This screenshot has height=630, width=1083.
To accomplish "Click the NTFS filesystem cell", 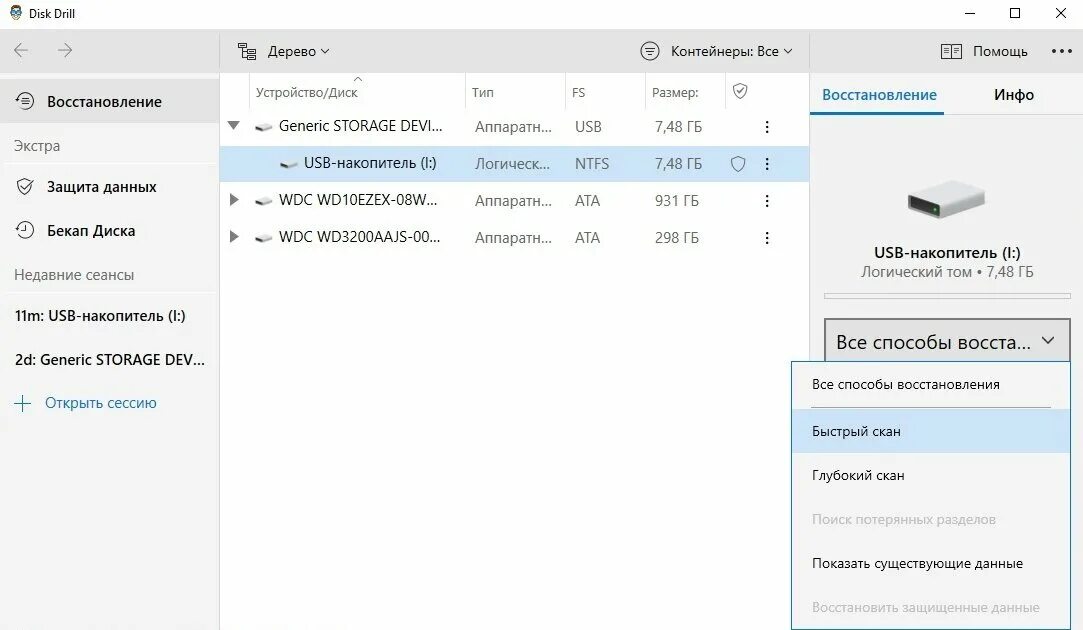I will [x=592, y=164].
